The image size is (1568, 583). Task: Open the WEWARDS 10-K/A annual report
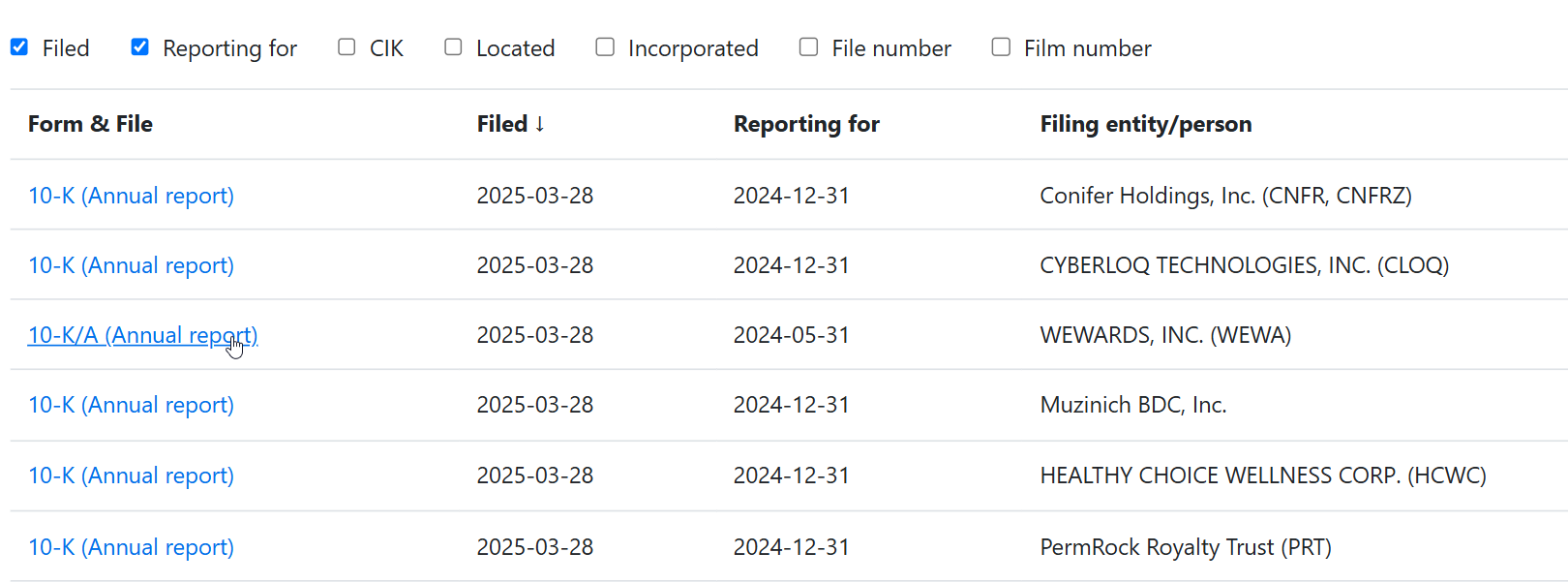click(142, 335)
